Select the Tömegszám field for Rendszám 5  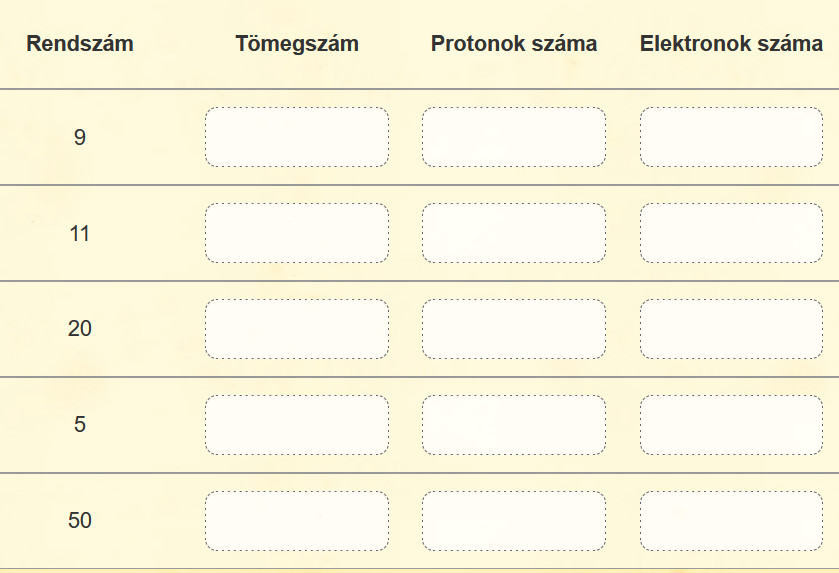[297, 425]
